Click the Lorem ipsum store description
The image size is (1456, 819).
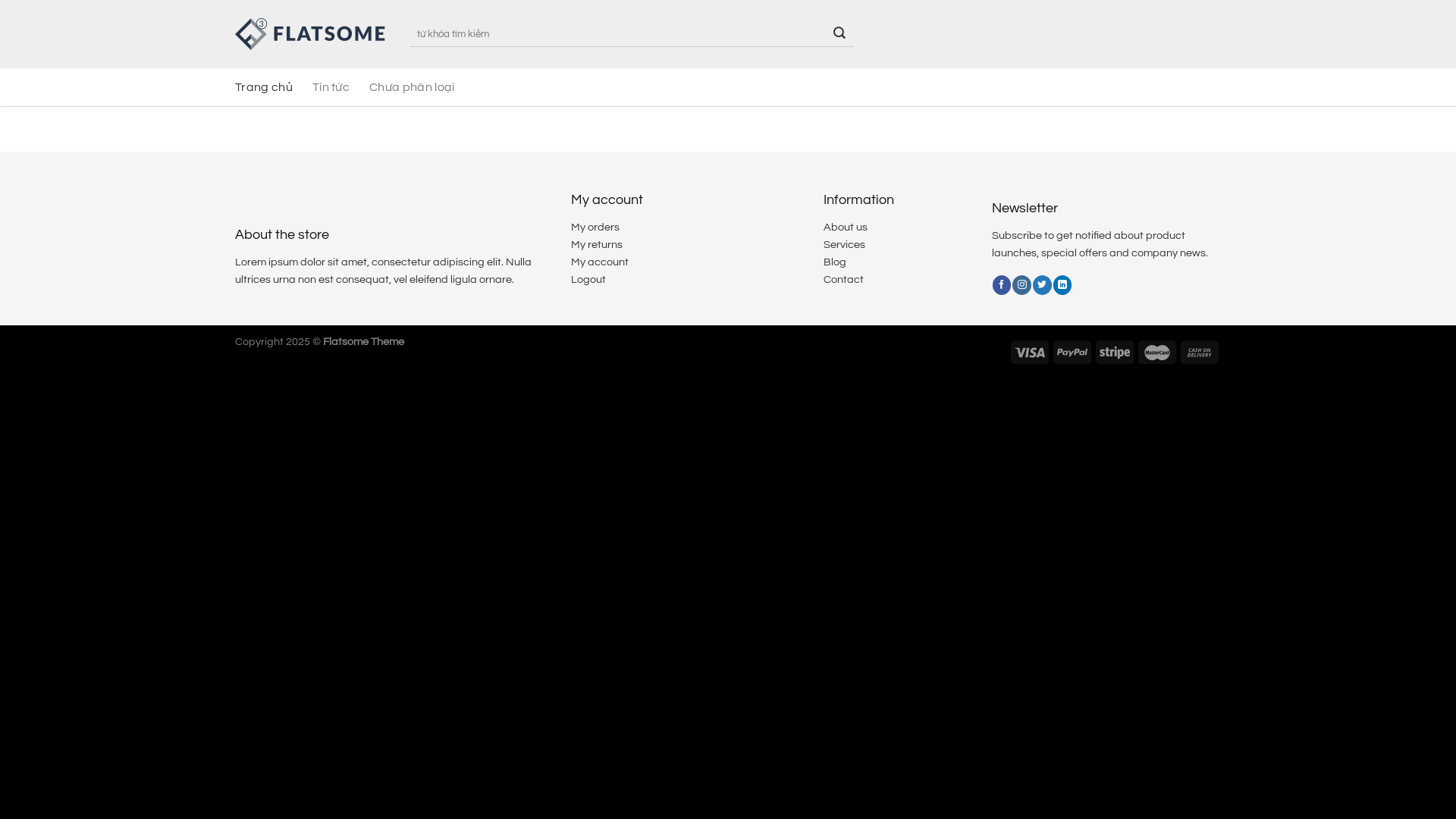click(383, 271)
